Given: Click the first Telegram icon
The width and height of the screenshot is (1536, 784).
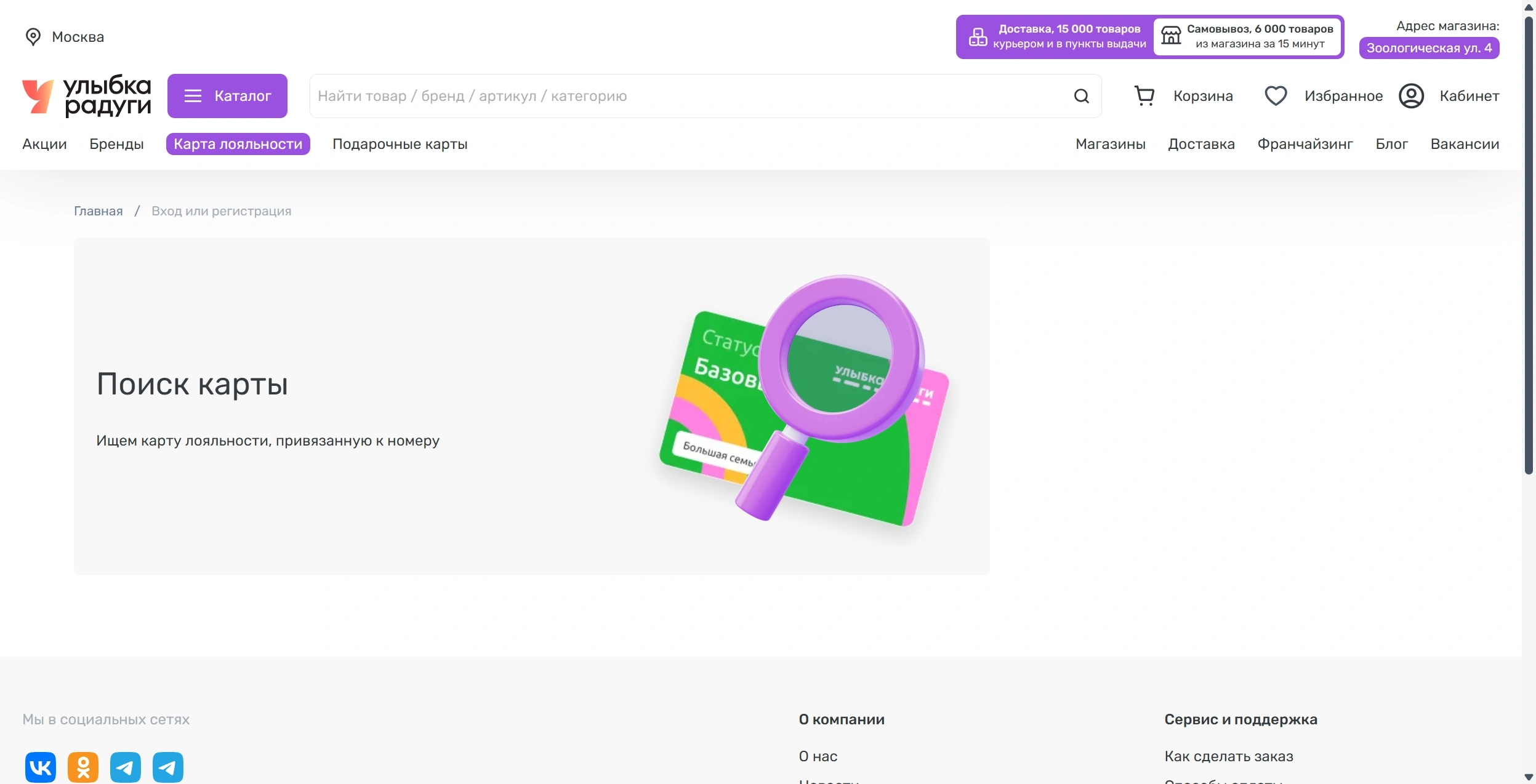Looking at the screenshot, I should (126, 767).
